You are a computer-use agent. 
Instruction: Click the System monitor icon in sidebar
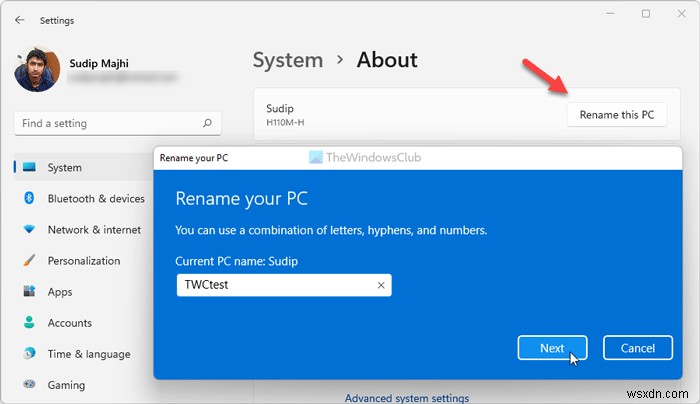pyautogui.click(x=29, y=167)
